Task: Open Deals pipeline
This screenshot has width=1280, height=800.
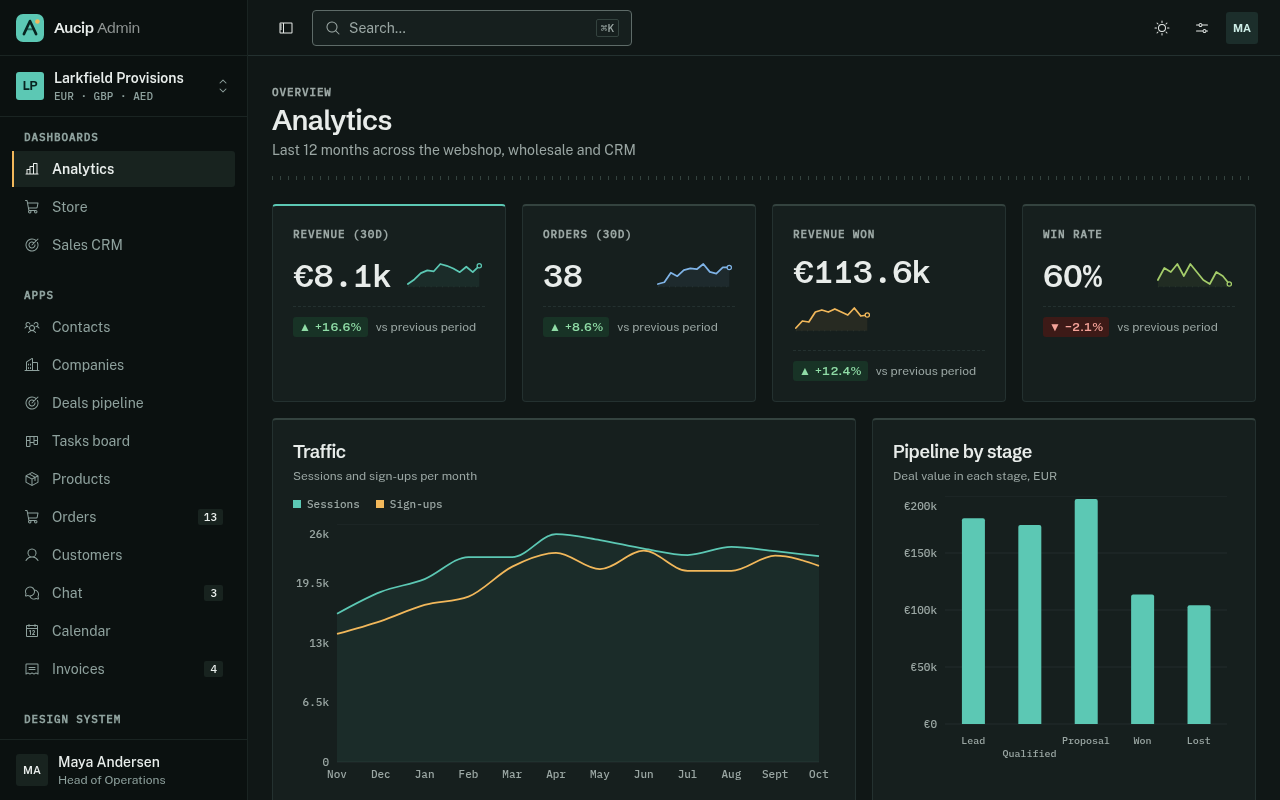Action: point(123,403)
